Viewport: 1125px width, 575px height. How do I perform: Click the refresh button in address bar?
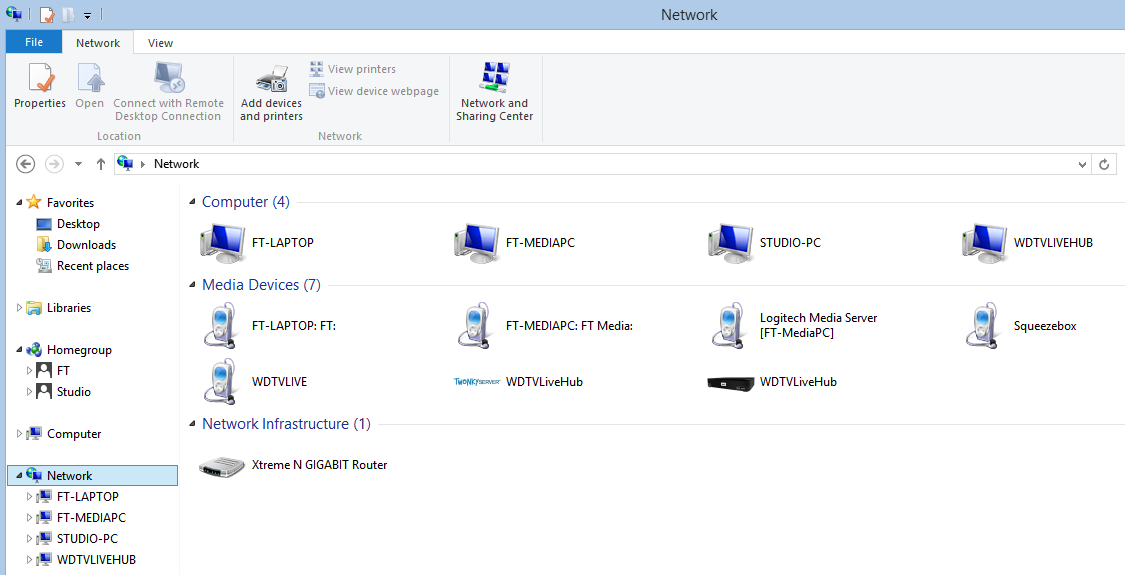1104,164
